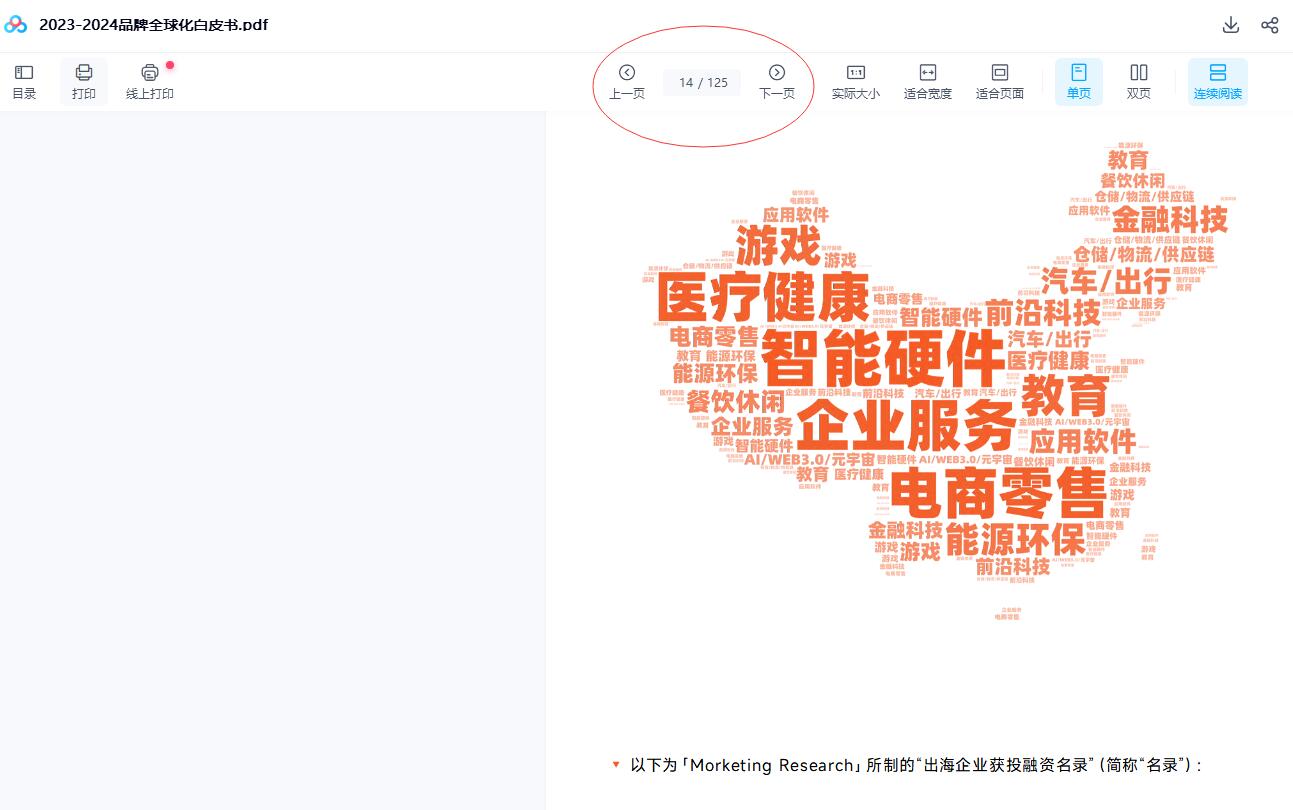
Task: Click the cloud app logo at top left
Action: click(x=16, y=25)
